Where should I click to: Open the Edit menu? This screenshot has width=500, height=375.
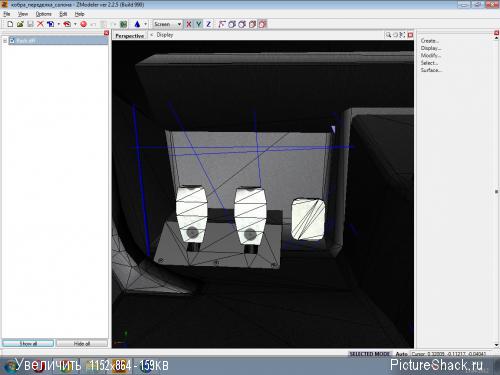[63, 14]
